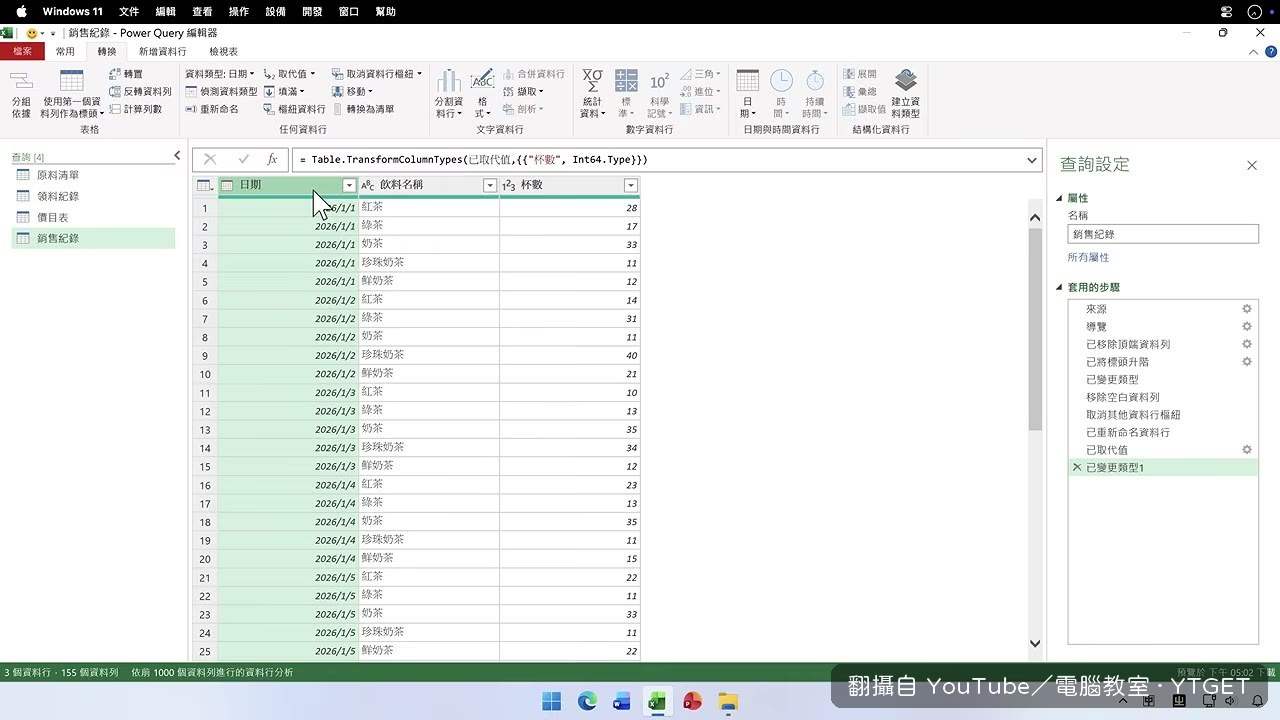Open the 取代值 dropdown
1280x720 pixels.
point(290,74)
